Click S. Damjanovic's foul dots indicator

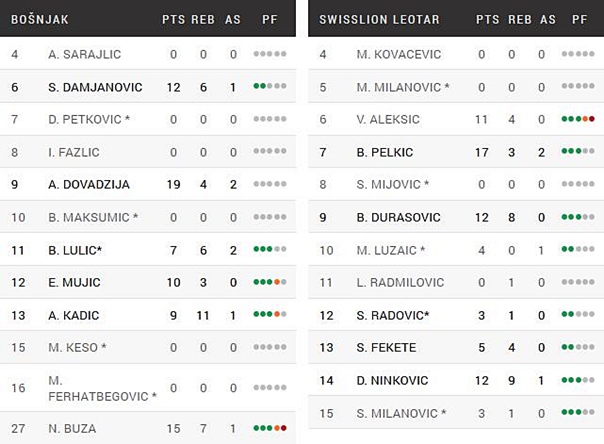(x=270, y=87)
